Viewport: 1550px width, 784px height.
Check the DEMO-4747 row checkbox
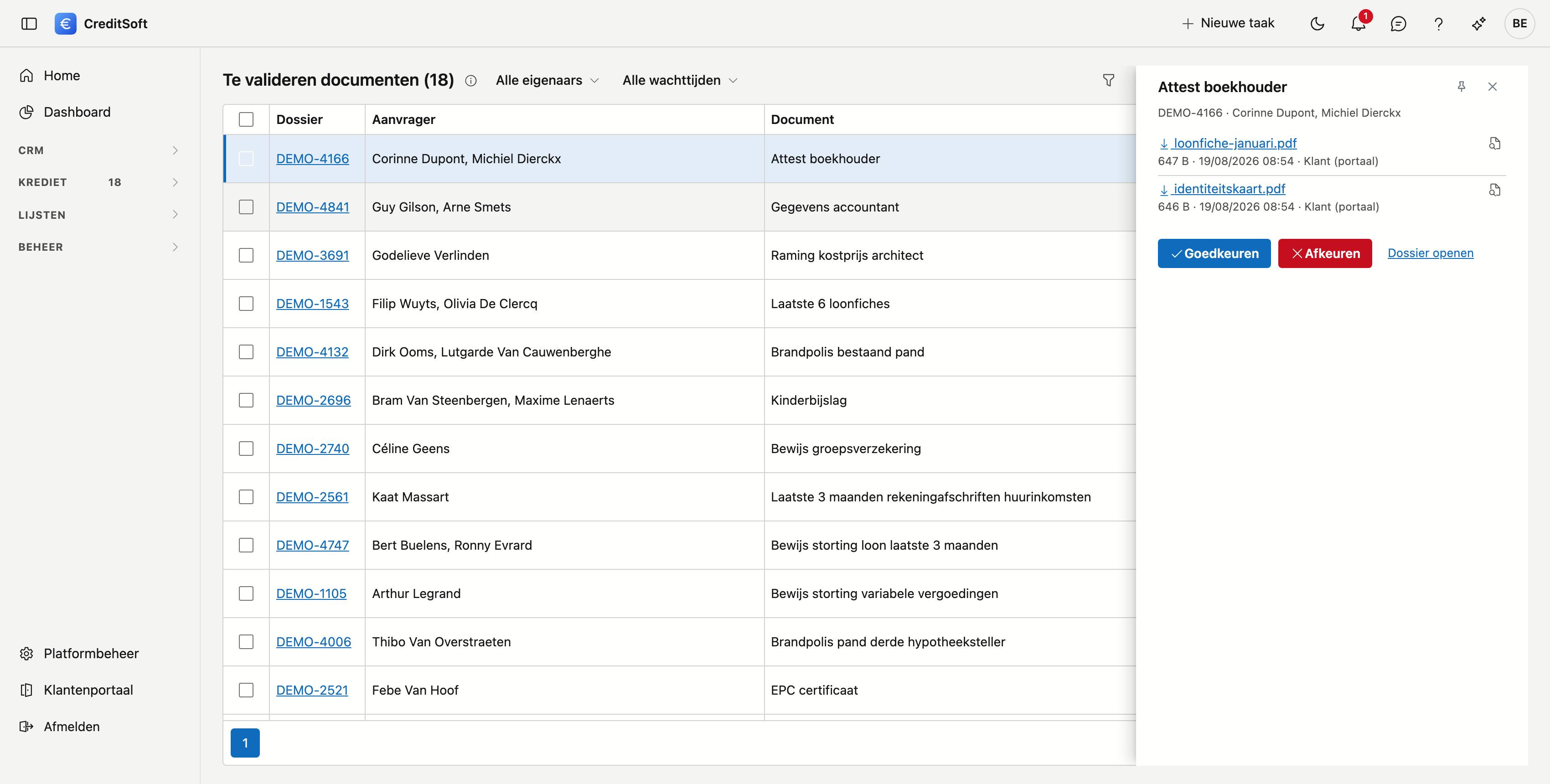(246, 545)
